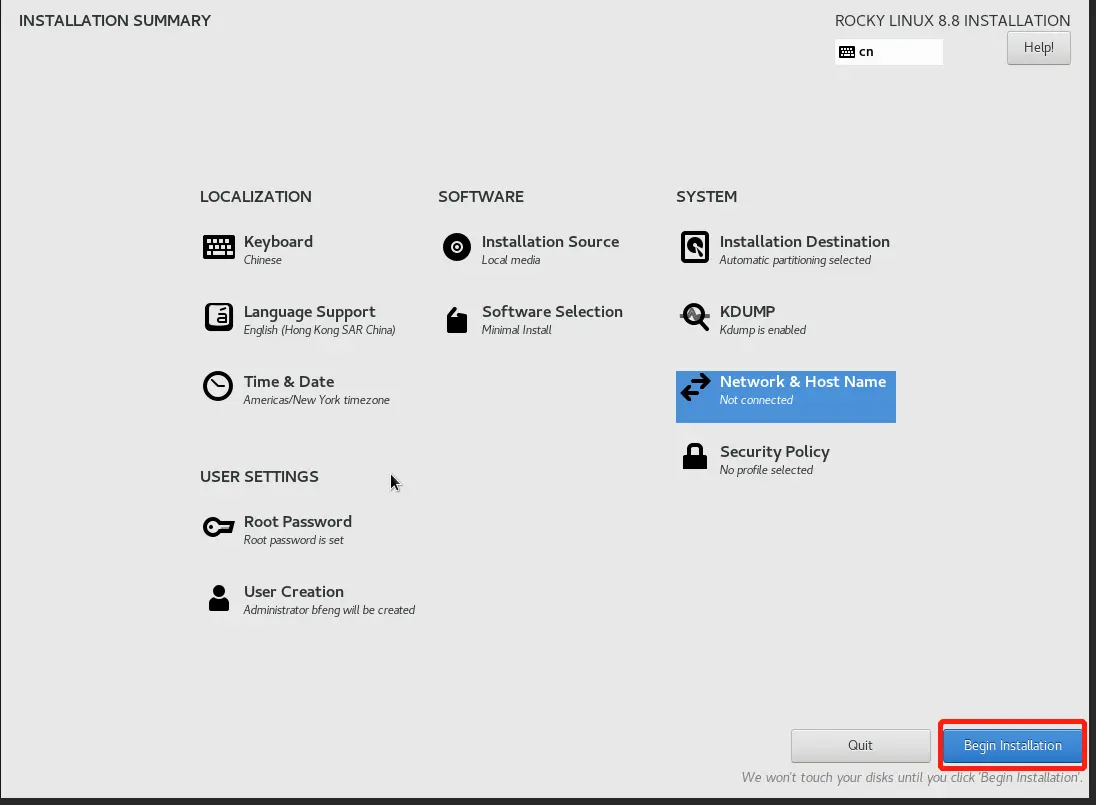The width and height of the screenshot is (1096, 805).
Task: Click 'Administrator bfeng will be created' text
Action: [329, 609]
